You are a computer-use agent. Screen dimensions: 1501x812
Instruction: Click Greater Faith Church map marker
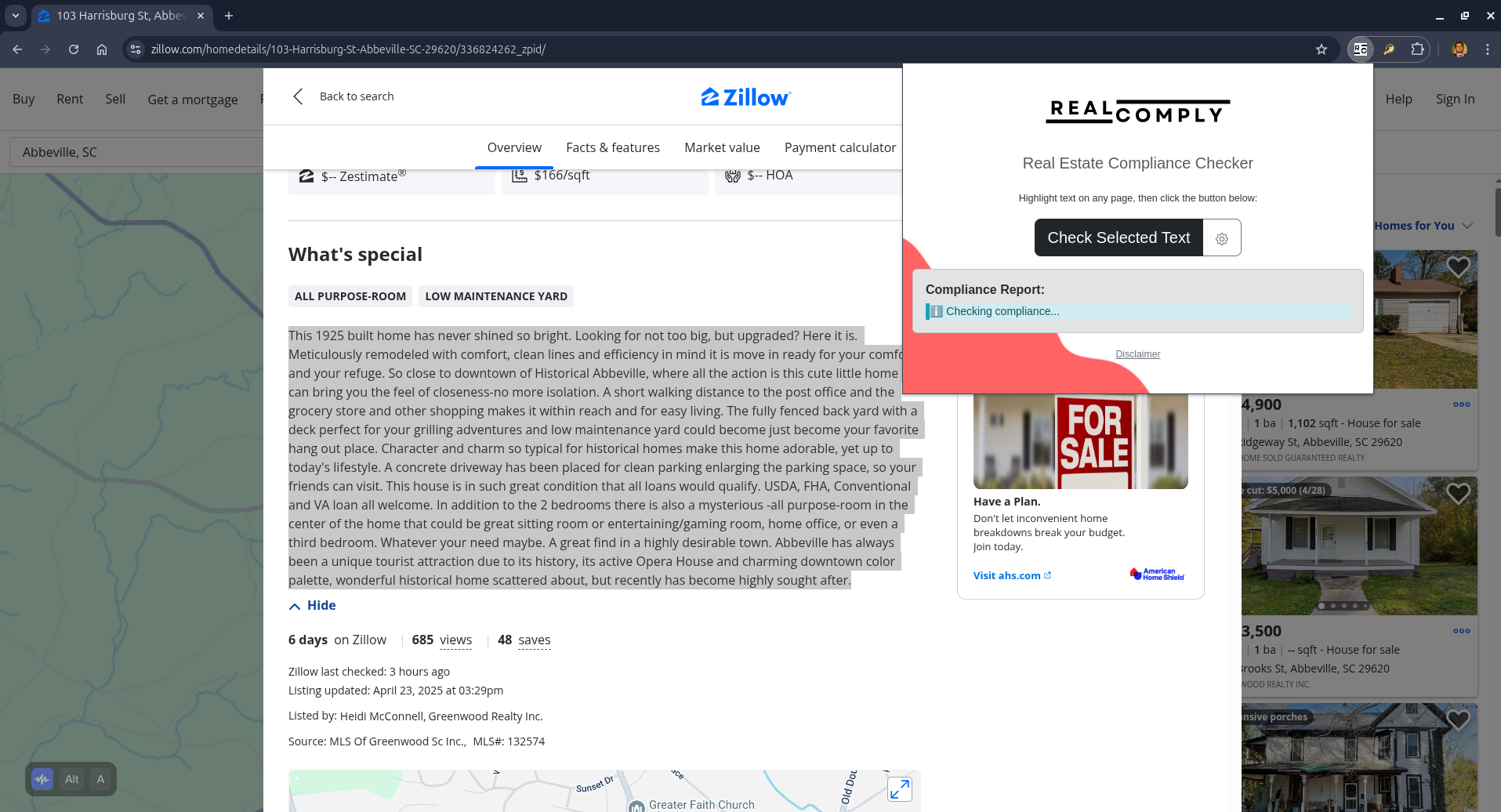point(636,806)
